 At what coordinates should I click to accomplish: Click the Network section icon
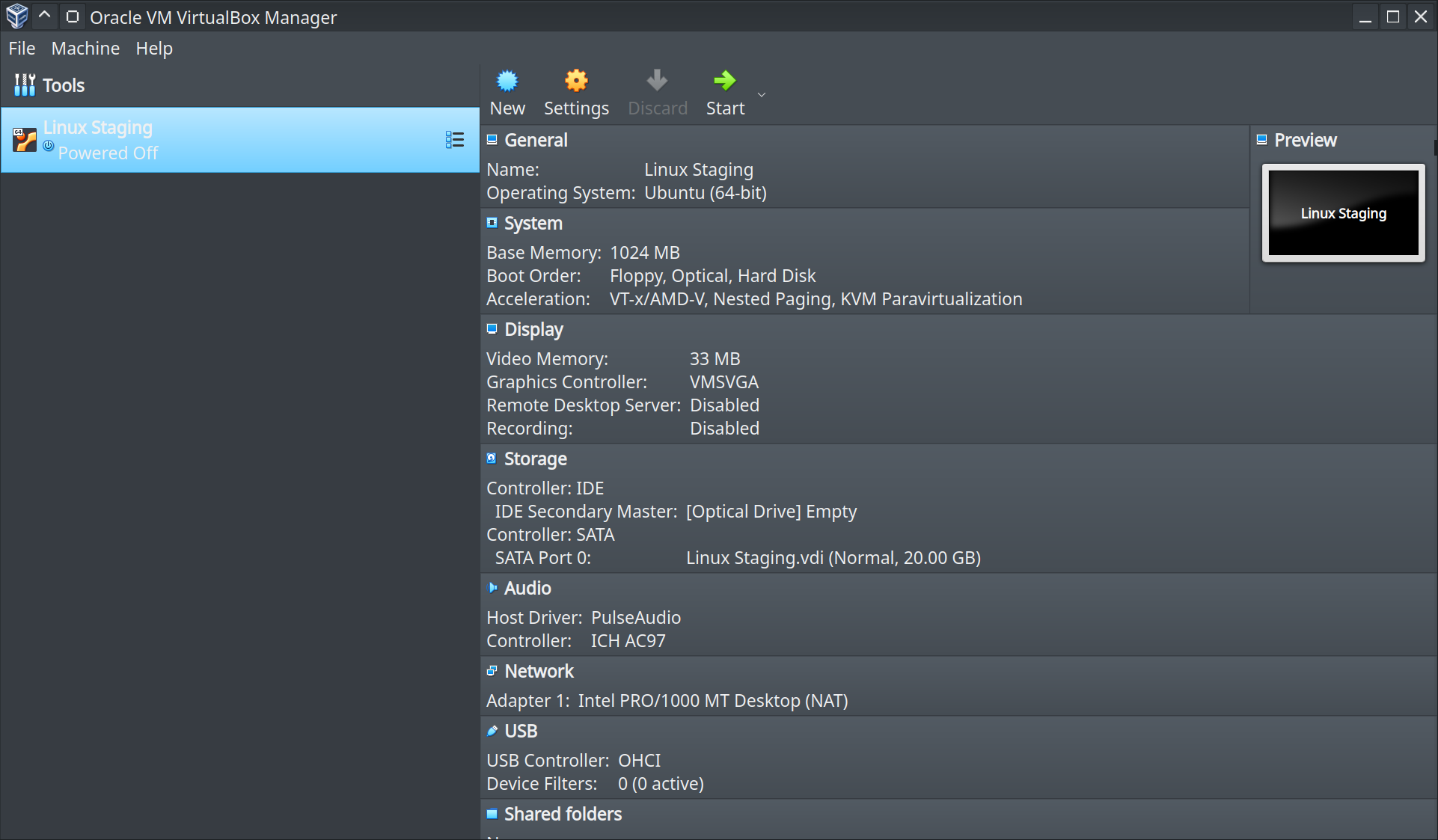(492, 671)
